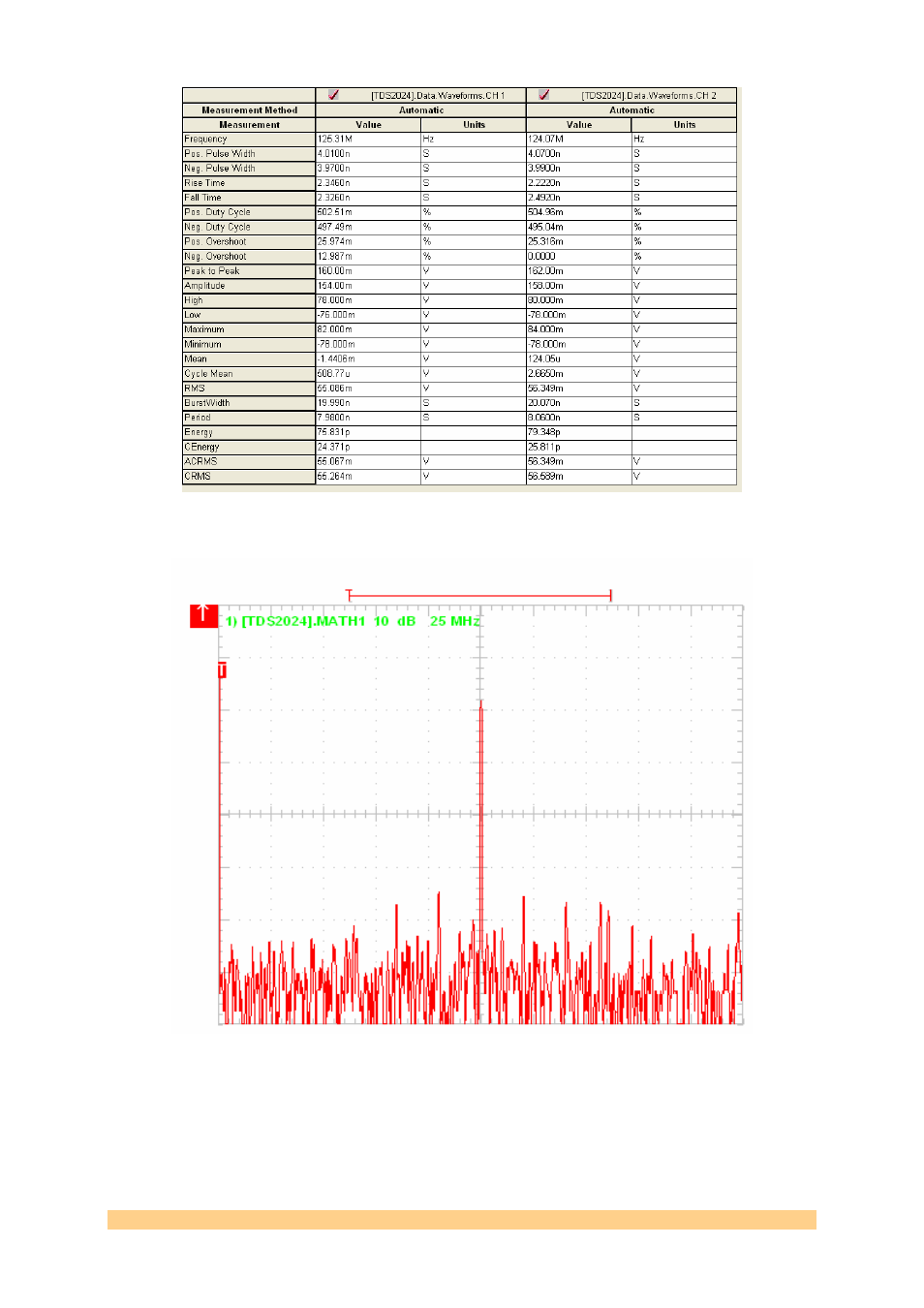Select the BurstWidth row label
The width and height of the screenshot is (924, 1308).
pos(249,403)
